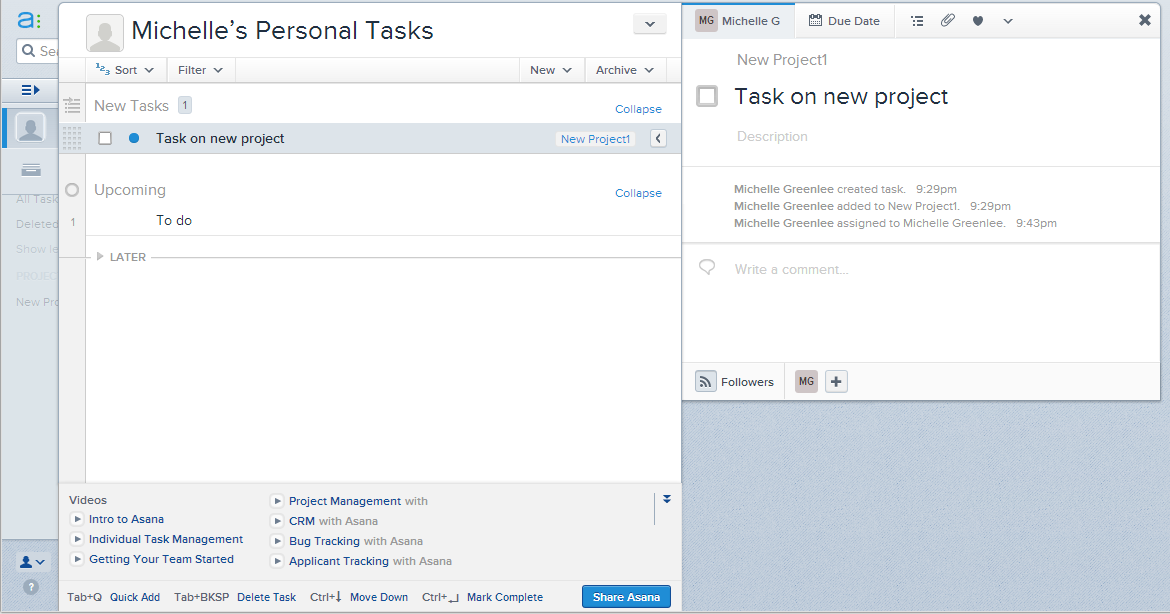Check off Task on new project in list
1170x614 pixels.
coord(105,138)
